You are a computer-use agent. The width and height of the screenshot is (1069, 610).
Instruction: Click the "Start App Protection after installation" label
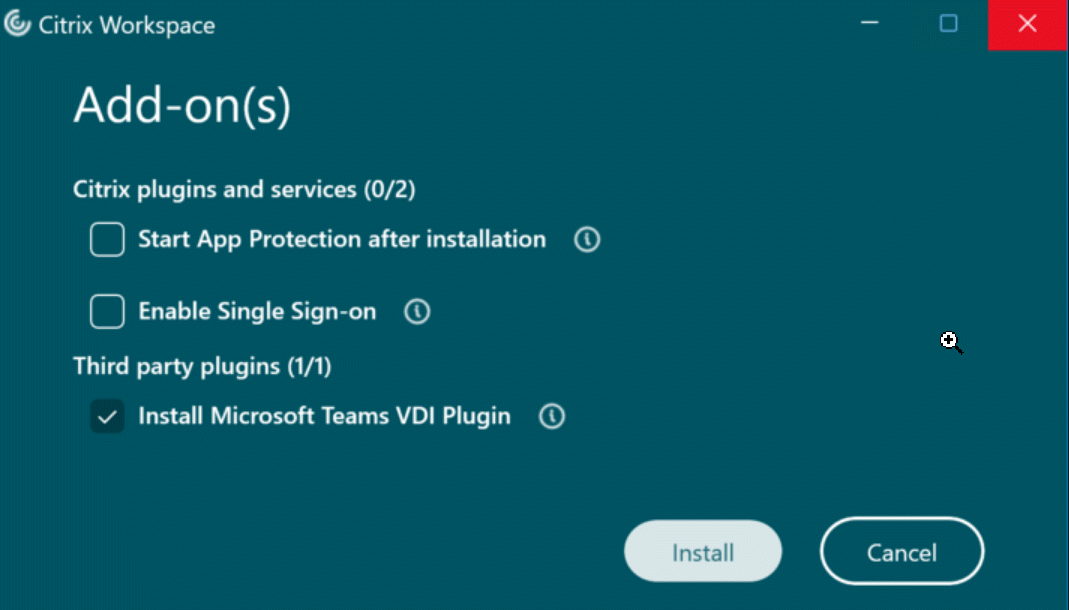tap(342, 240)
